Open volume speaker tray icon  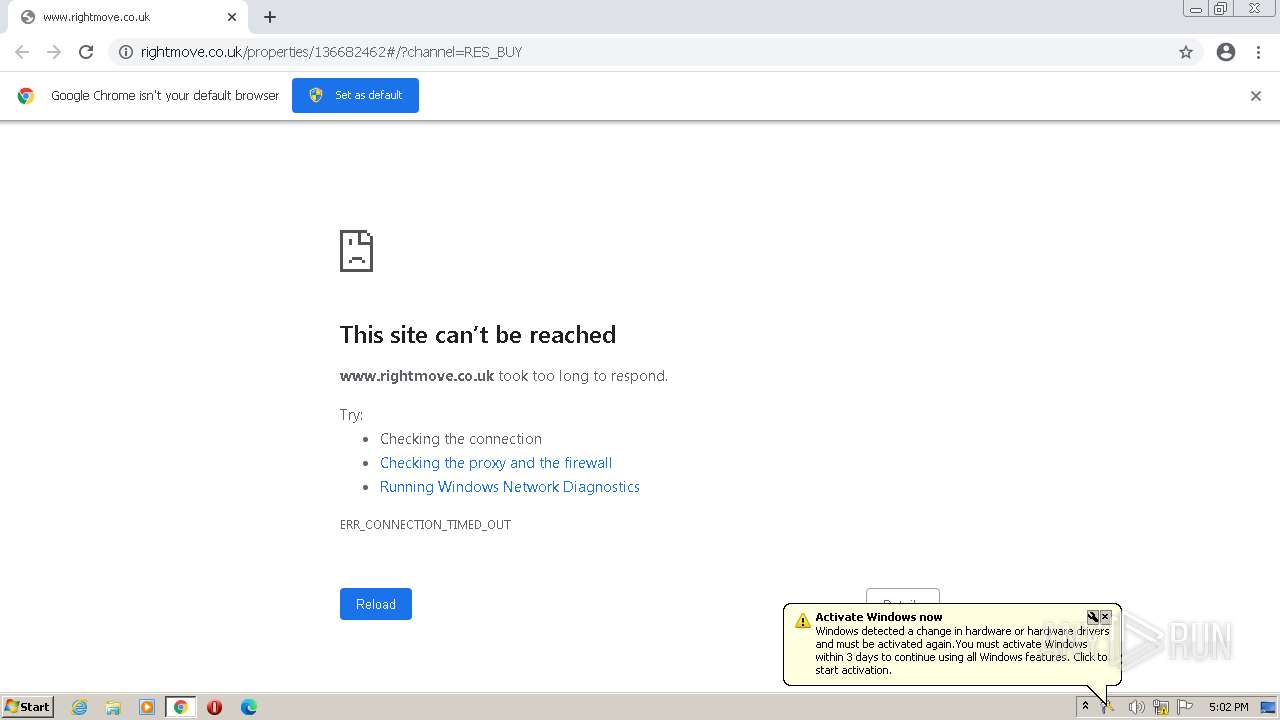click(x=1136, y=707)
